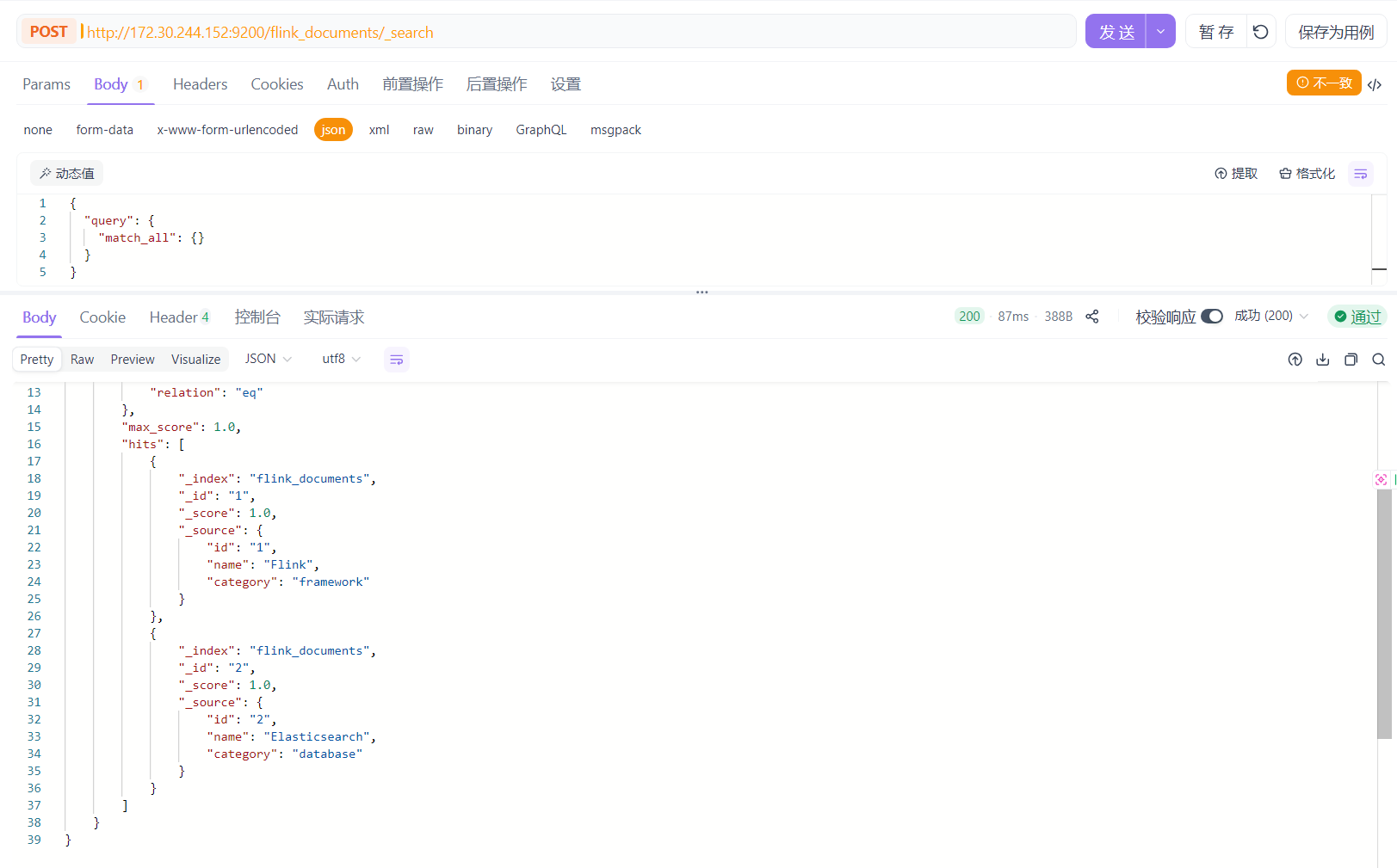The height and width of the screenshot is (868, 1397).
Task: Click the refresh/reset icon beside 暂存
Action: [1260, 32]
